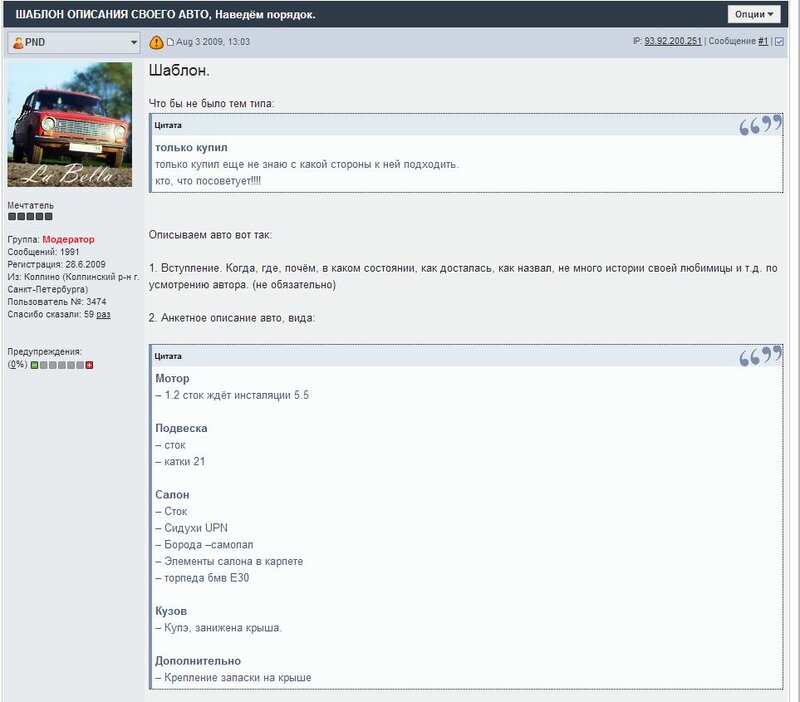The height and width of the screenshot is (702, 800).
Task: Click the 'Мотор' heading in the quote
Action: pyautogui.click(x=172, y=379)
